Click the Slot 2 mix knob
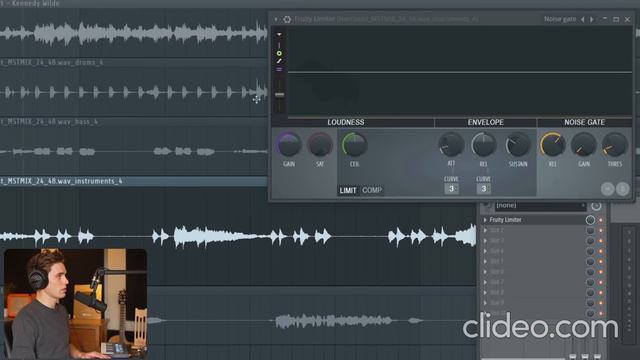The width and height of the screenshot is (640, 360). (x=590, y=231)
